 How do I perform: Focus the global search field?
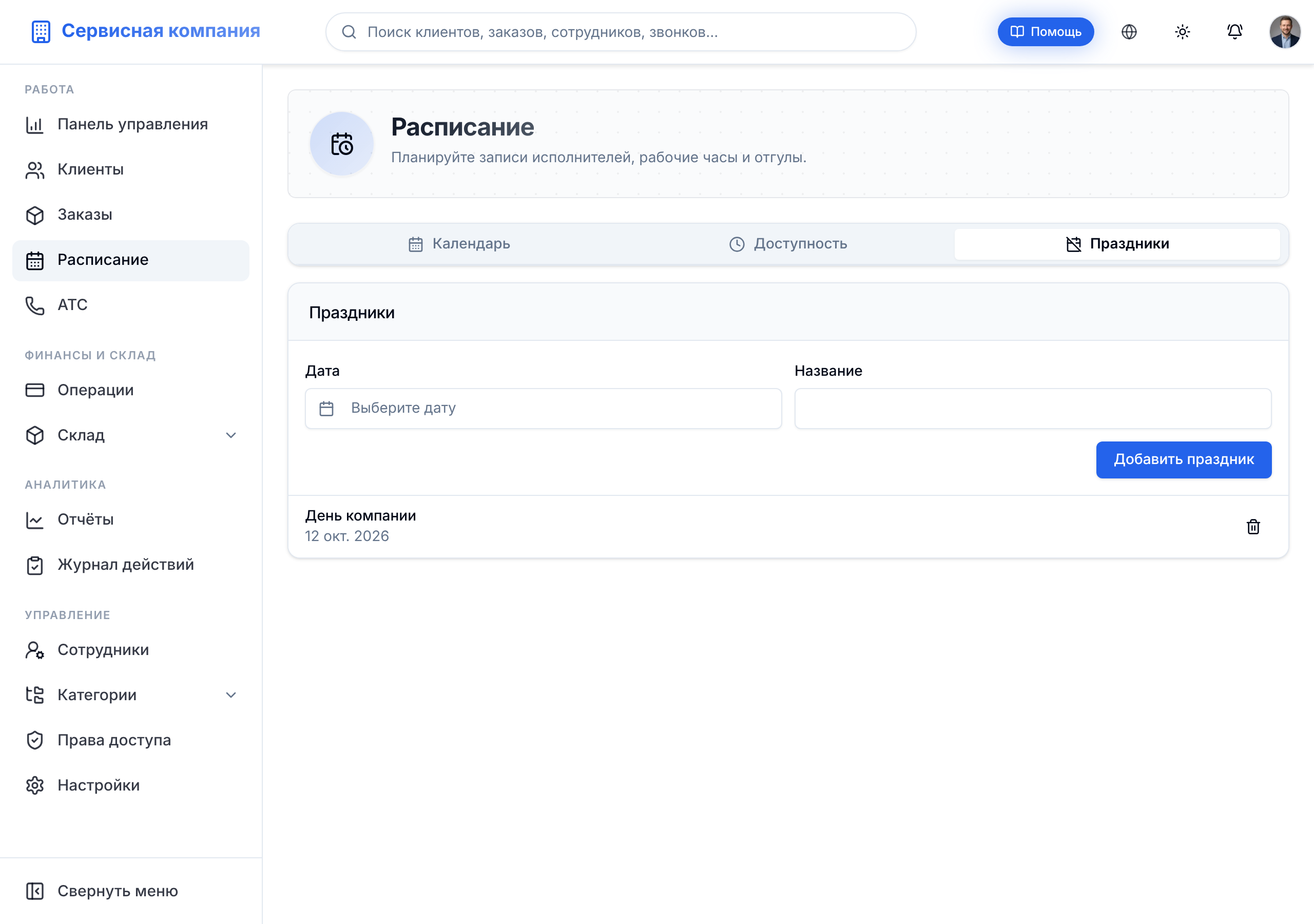click(x=621, y=32)
